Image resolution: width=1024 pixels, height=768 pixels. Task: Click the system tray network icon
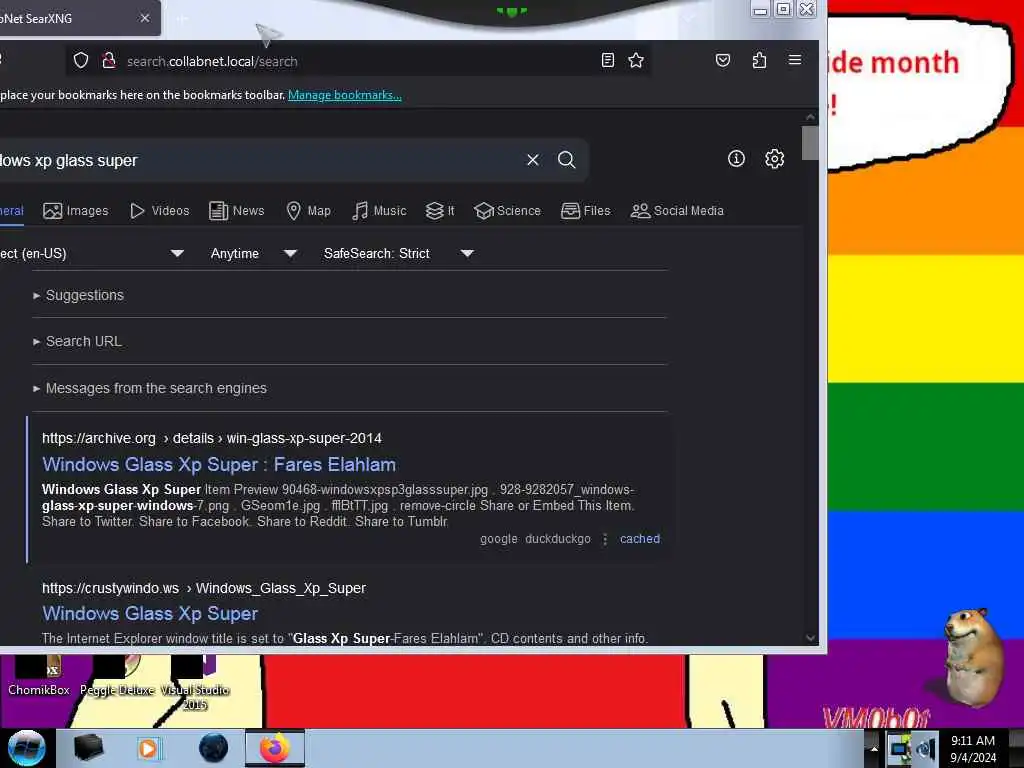pos(899,748)
